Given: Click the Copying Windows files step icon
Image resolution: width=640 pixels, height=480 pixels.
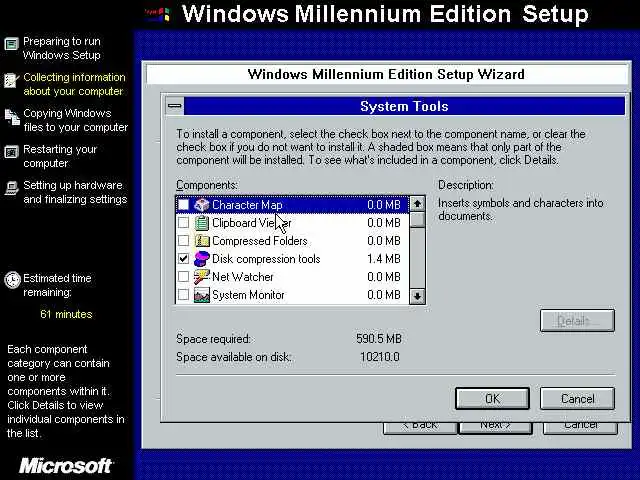Looking at the screenshot, I should (x=12, y=117).
